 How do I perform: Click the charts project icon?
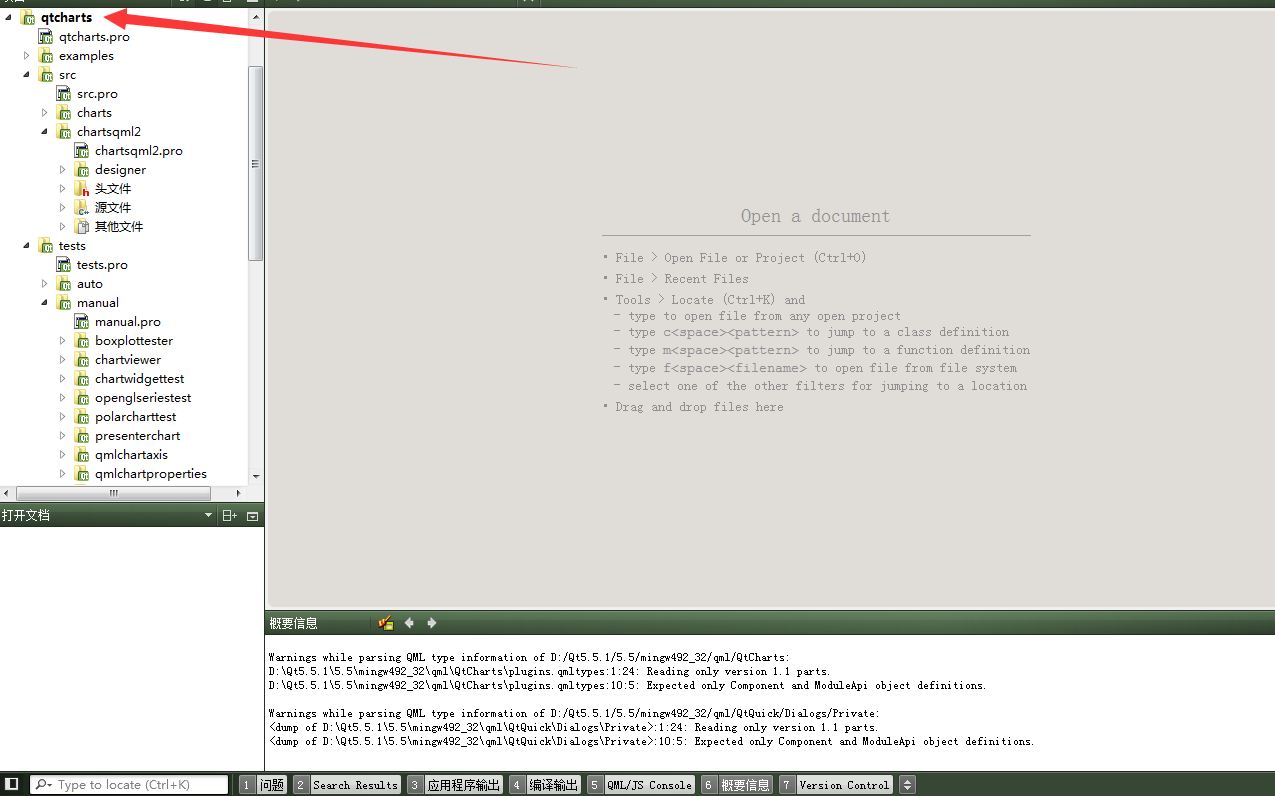click(x=63, y=113)
